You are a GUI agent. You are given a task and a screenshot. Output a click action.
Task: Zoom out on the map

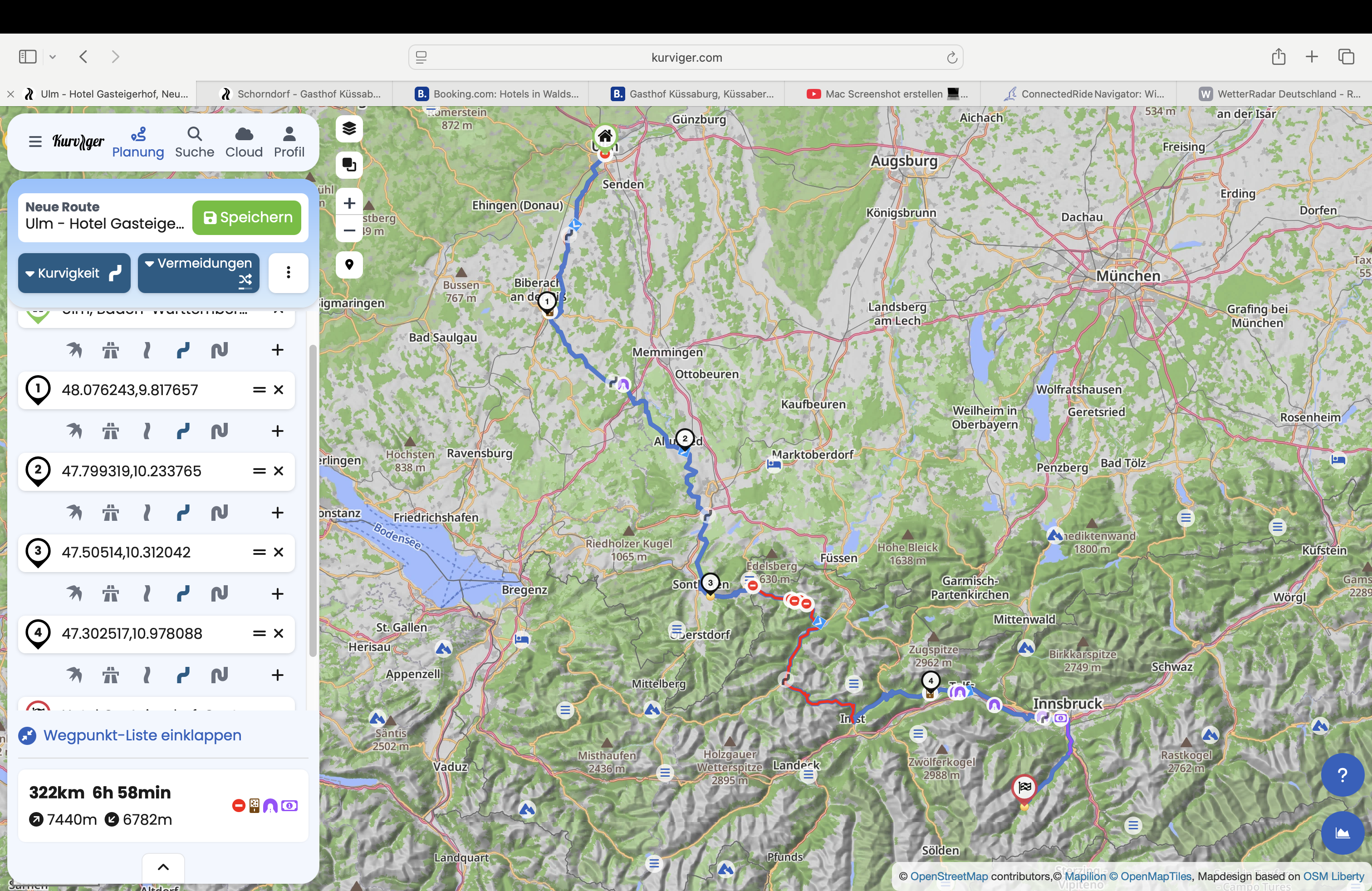click(x=349, y=230)
